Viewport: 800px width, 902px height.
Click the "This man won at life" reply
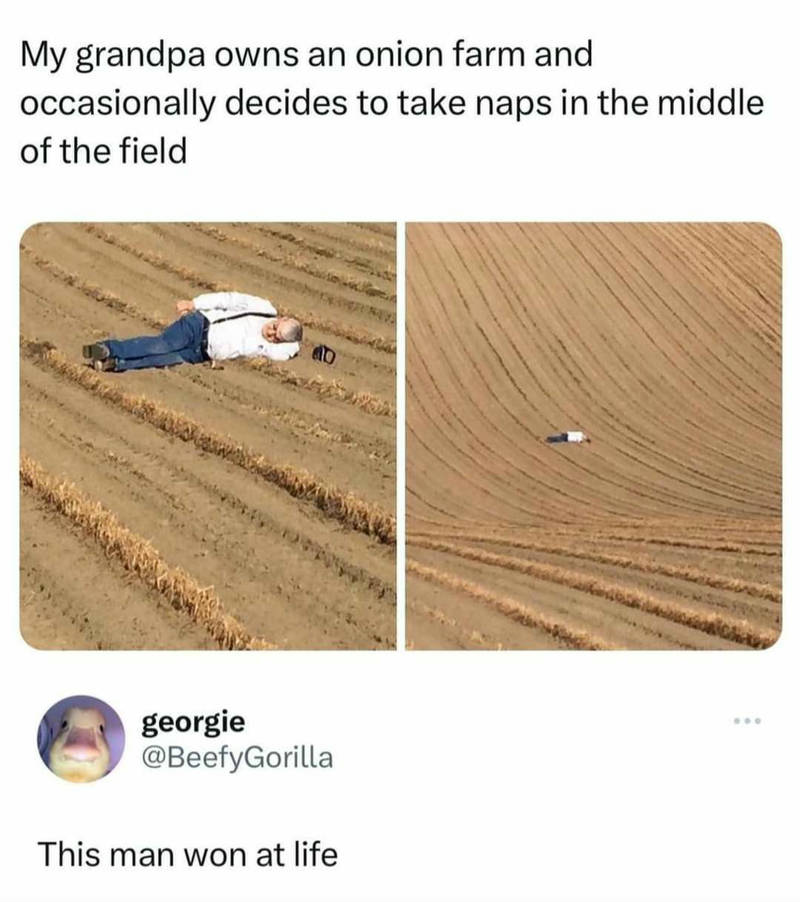(x=187, y=853)
